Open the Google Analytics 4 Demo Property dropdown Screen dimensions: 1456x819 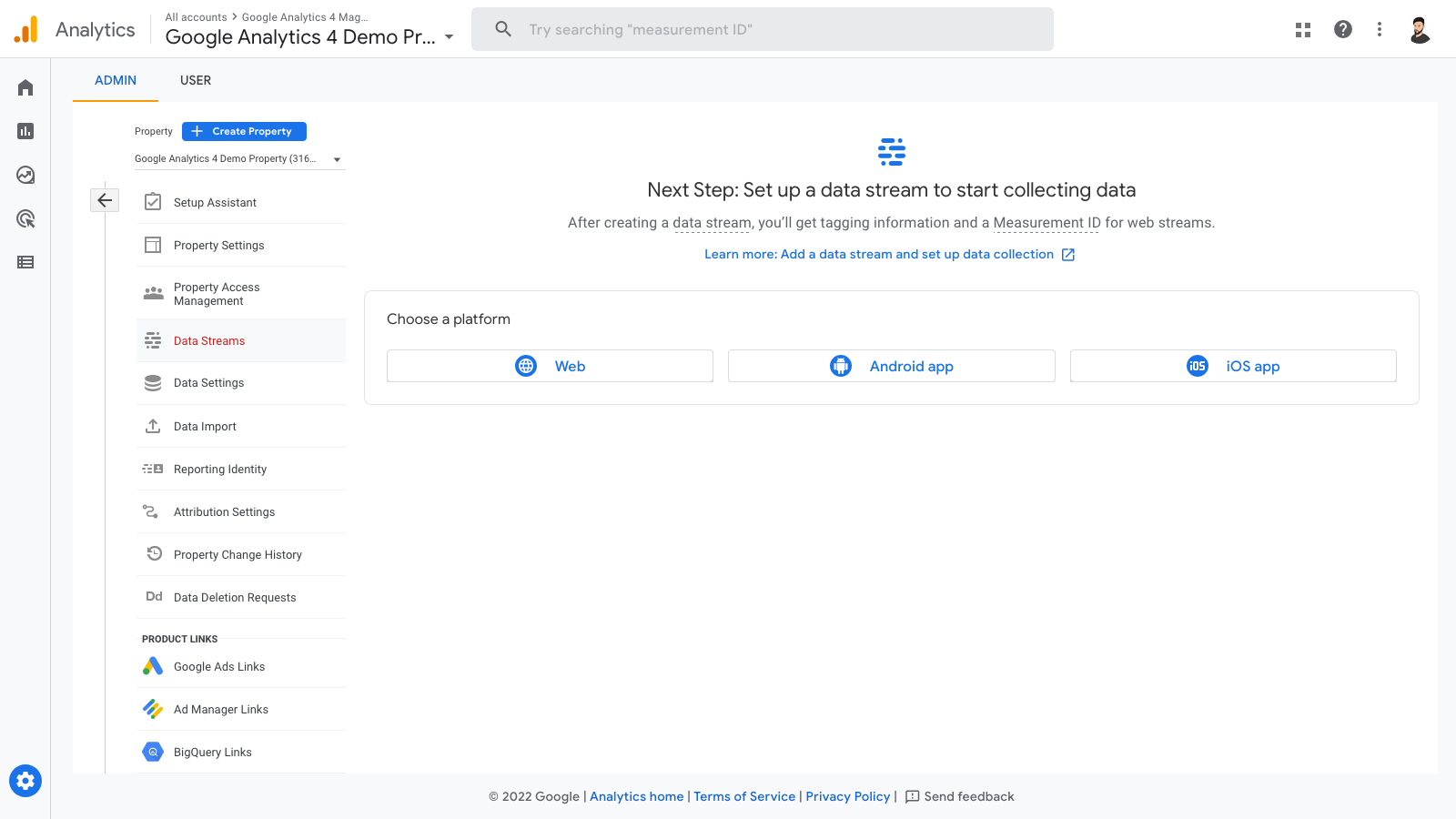pos(239,159)
